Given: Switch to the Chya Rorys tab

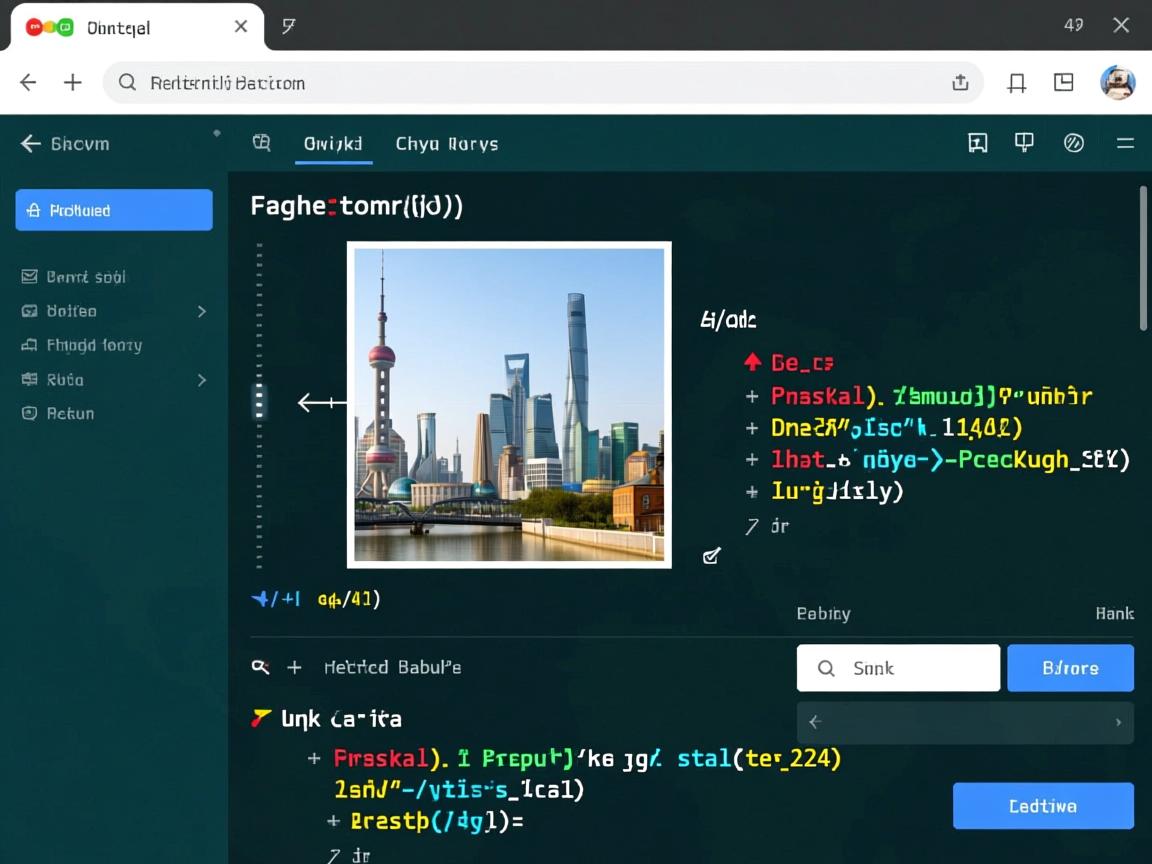Looking at the screenshot, I should coord(446,143).
